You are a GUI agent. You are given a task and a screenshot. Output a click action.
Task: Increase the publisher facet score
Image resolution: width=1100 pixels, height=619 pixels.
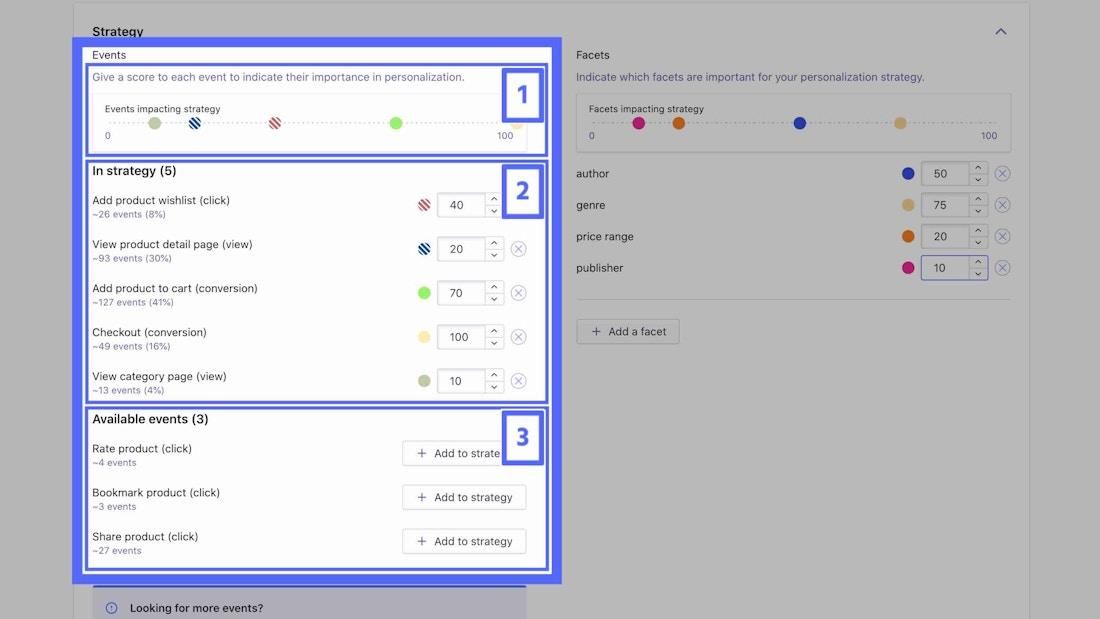[x=978, y=262]
